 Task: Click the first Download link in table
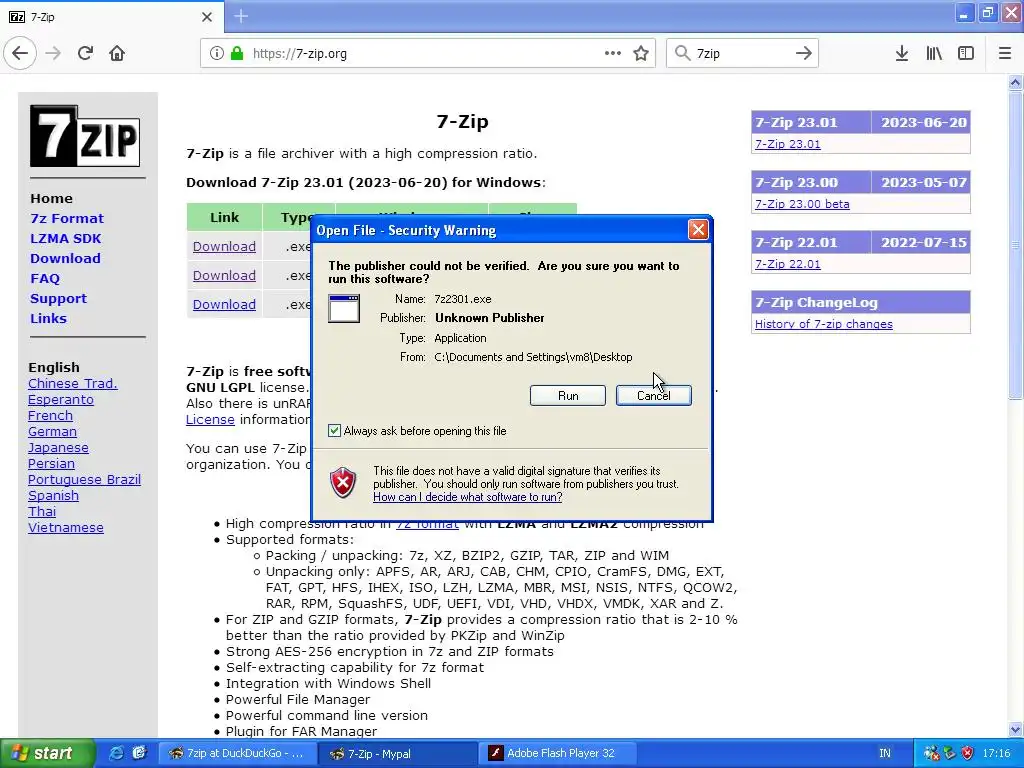tap(224, 246)
